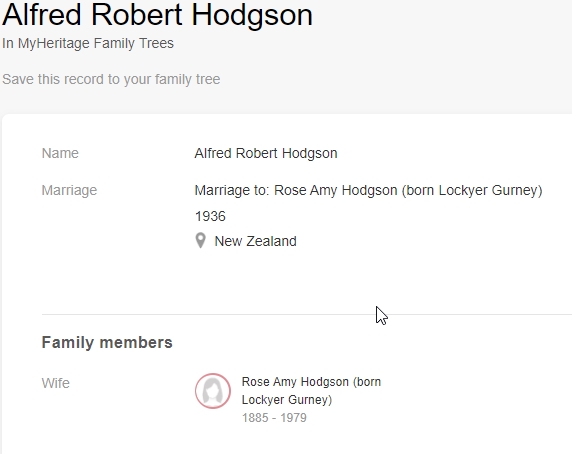Click the Marriage field label
Image resolution: width=572 pixels, height=454 pixels.
tap(69, 190)
